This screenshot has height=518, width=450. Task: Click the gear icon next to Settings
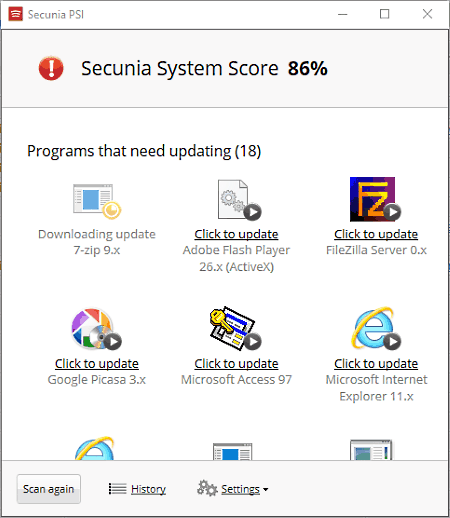(207, 488)
